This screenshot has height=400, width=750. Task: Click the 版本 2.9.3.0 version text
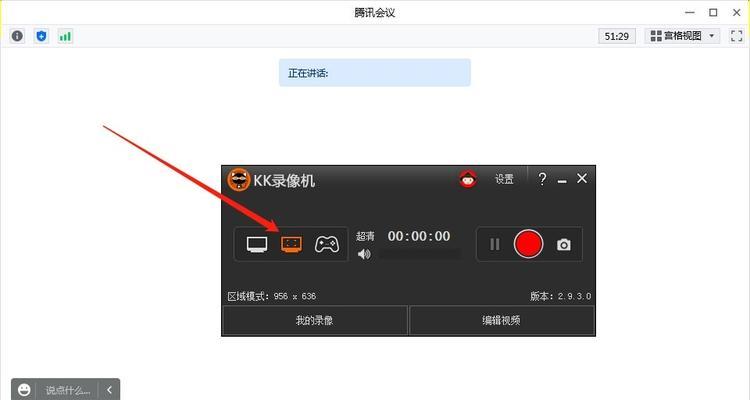(x=560, y=296)
